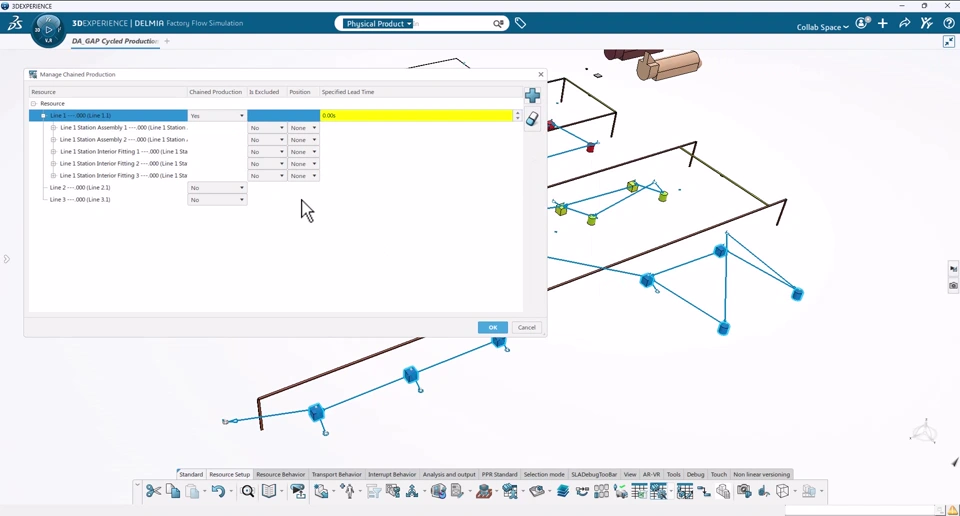Open Position dropdown for Interior Fitting 1
960x516 pixels.
[303, 152]
